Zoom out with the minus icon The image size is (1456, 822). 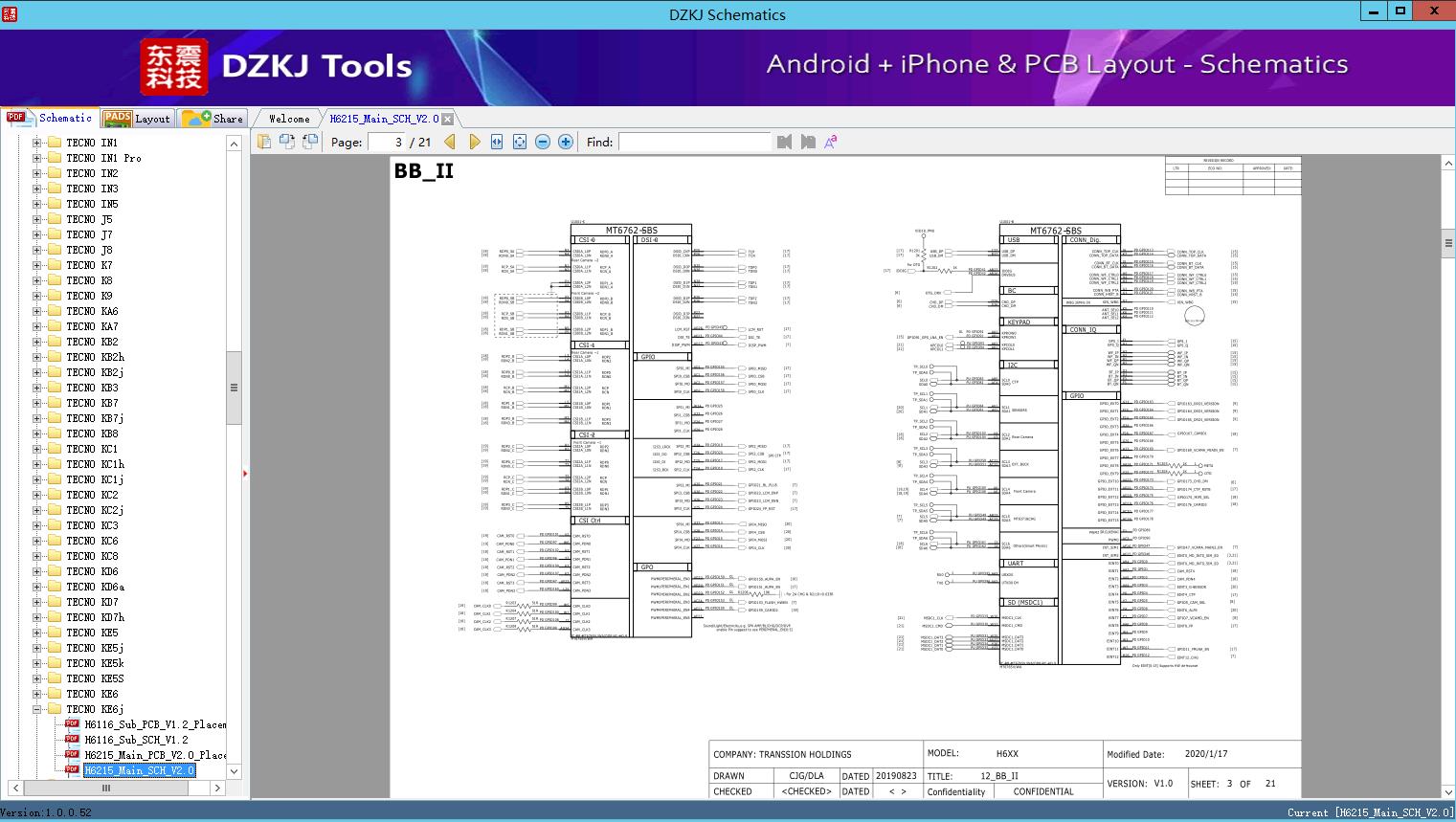(543, 142)
